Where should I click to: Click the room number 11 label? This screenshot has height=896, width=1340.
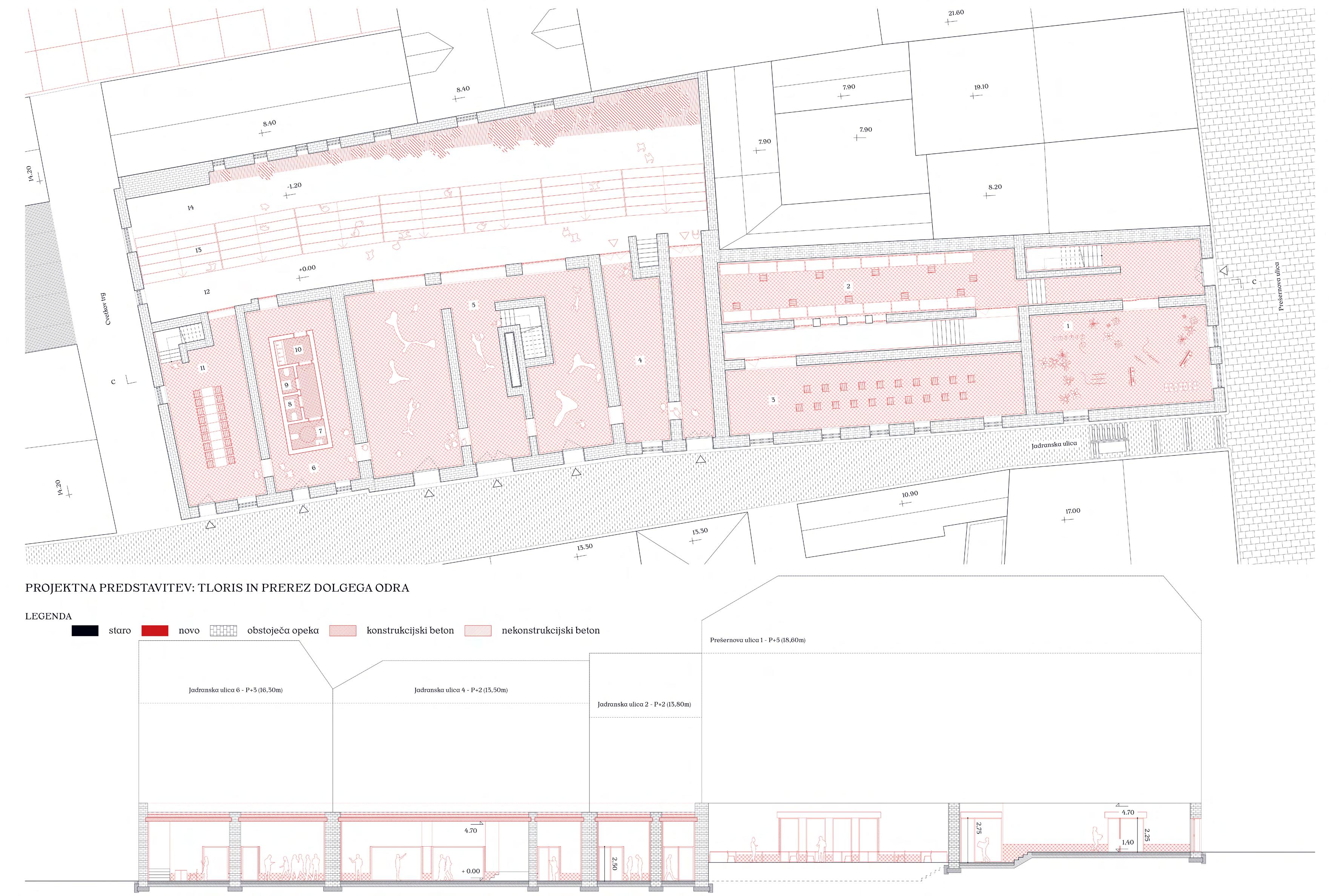click(x=202, y=368)
